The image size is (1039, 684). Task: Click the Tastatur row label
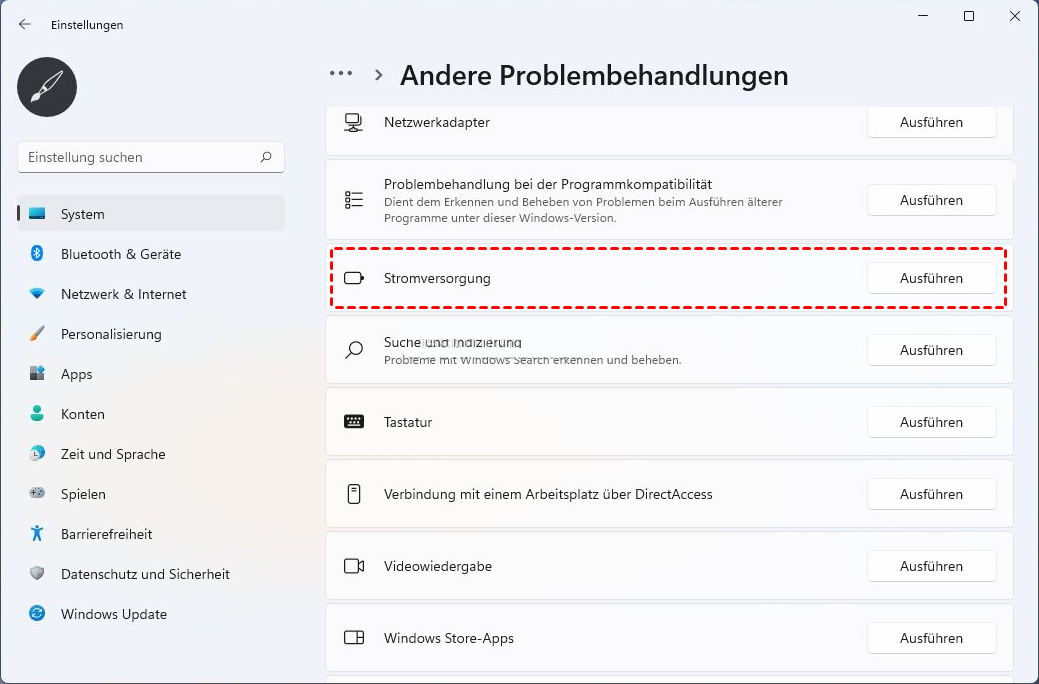click(408, 422)
